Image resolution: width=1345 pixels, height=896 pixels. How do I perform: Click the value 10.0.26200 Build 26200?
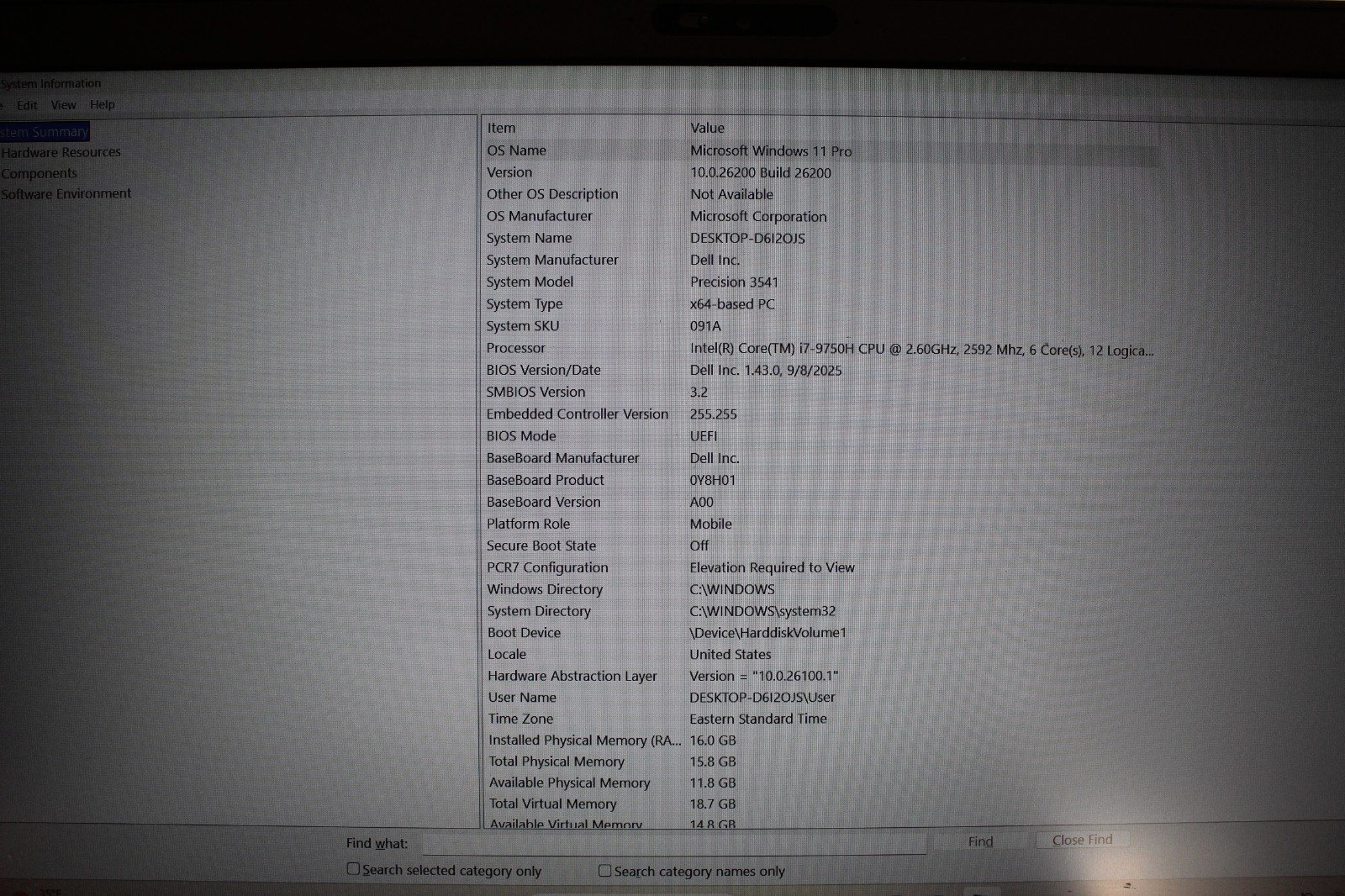point(761,172)
